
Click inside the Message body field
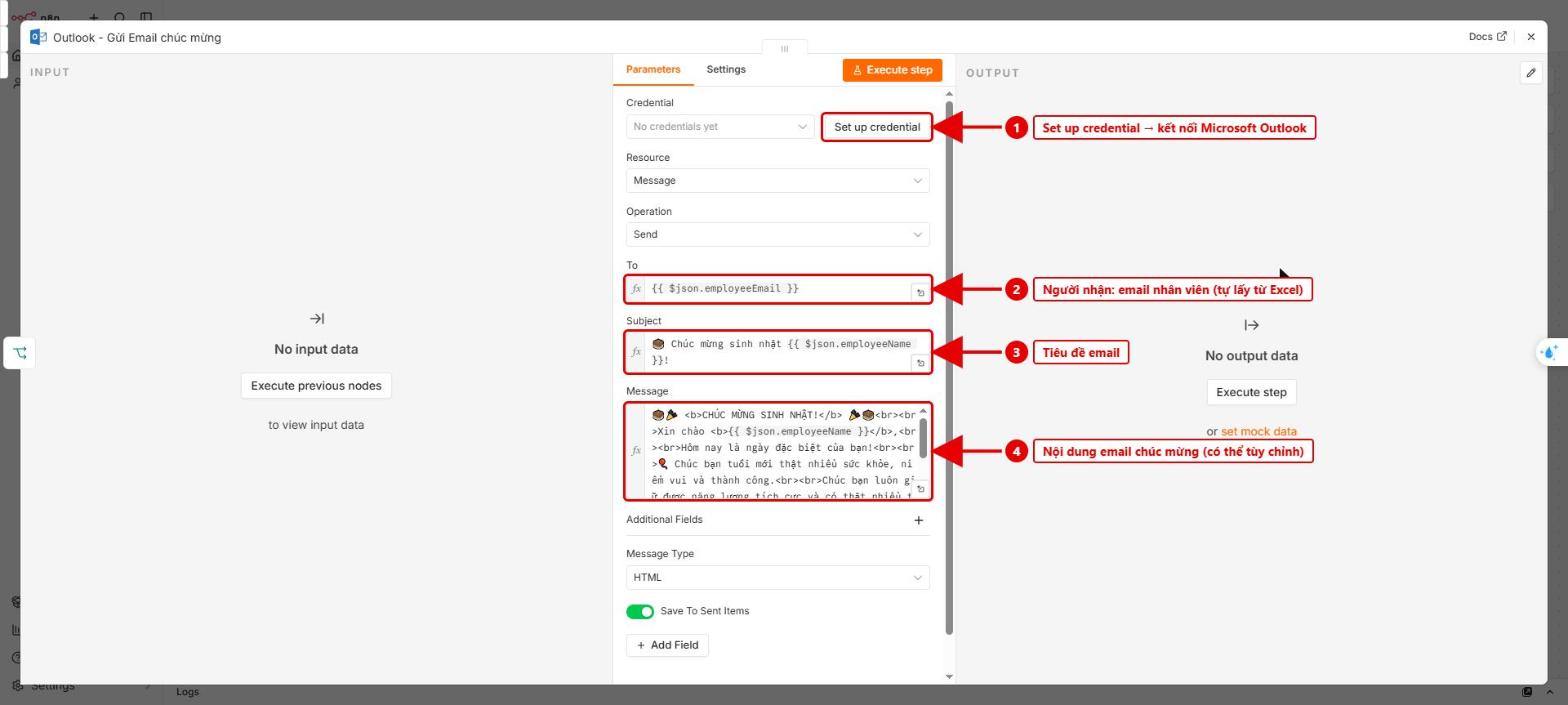780,451
